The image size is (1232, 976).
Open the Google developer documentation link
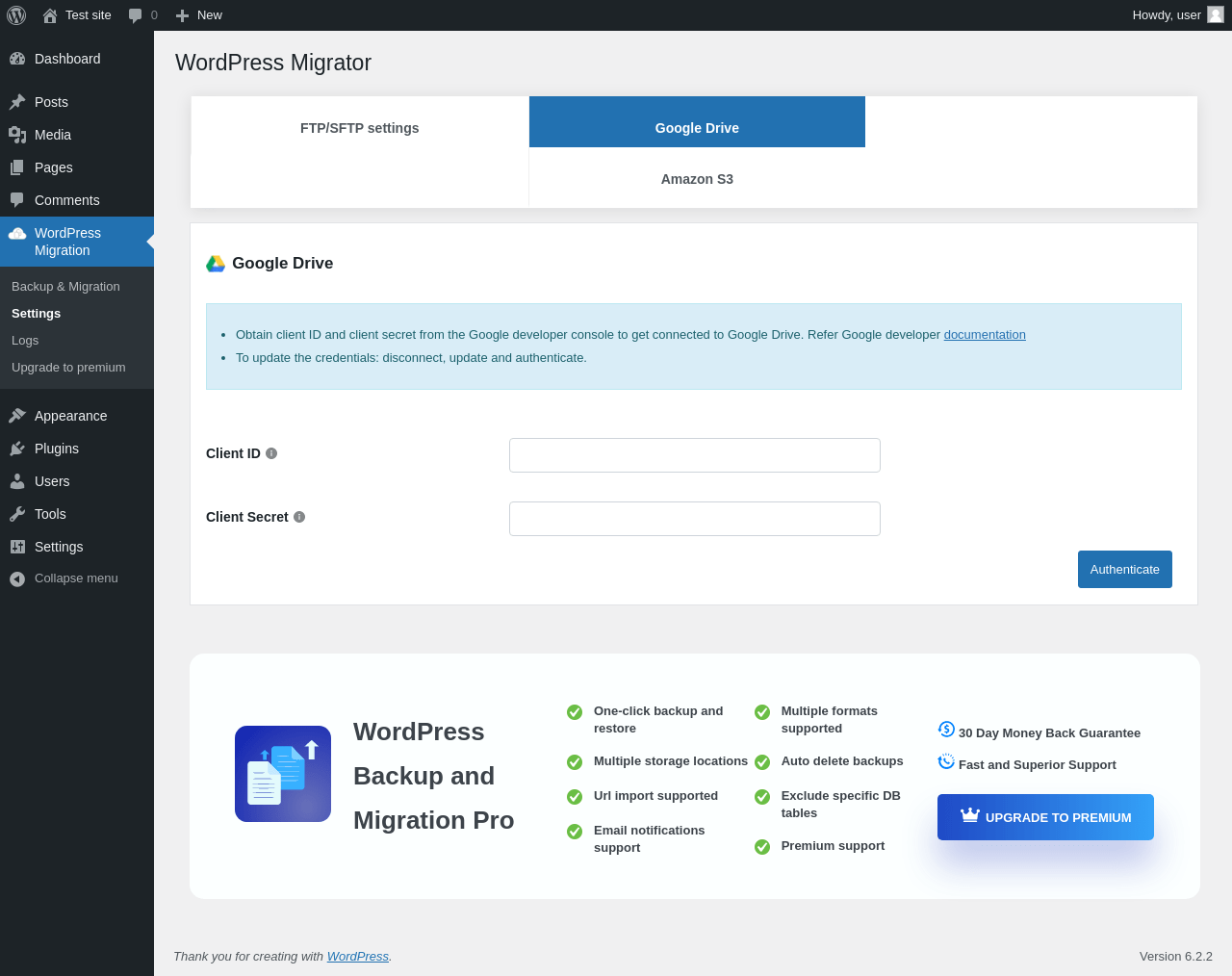(x=985, y=335)
